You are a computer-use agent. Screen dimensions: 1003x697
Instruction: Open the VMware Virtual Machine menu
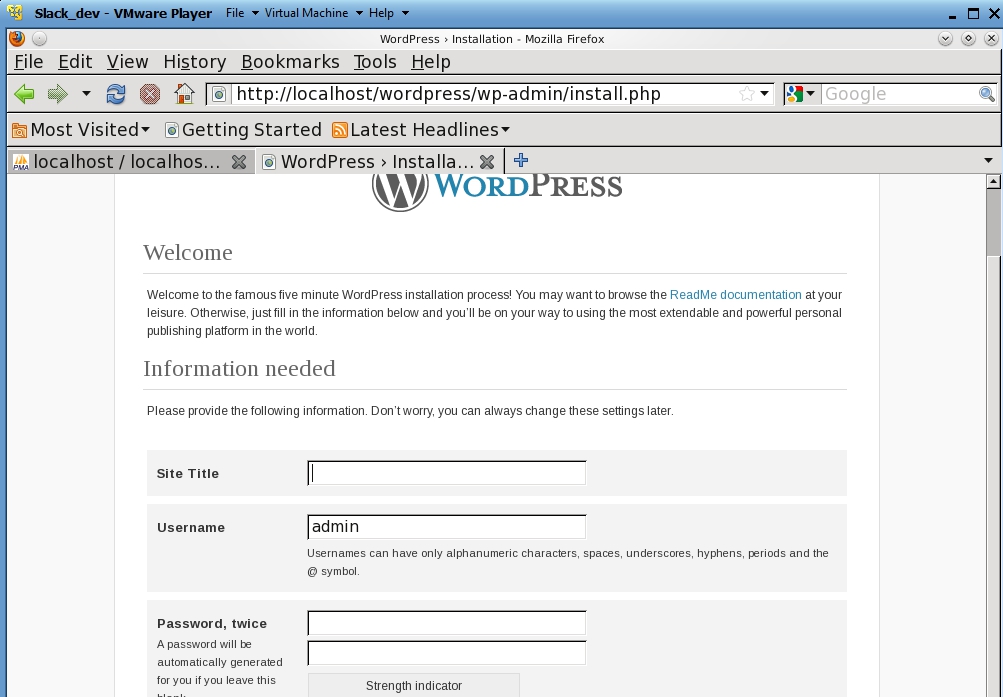click(313, 13)
